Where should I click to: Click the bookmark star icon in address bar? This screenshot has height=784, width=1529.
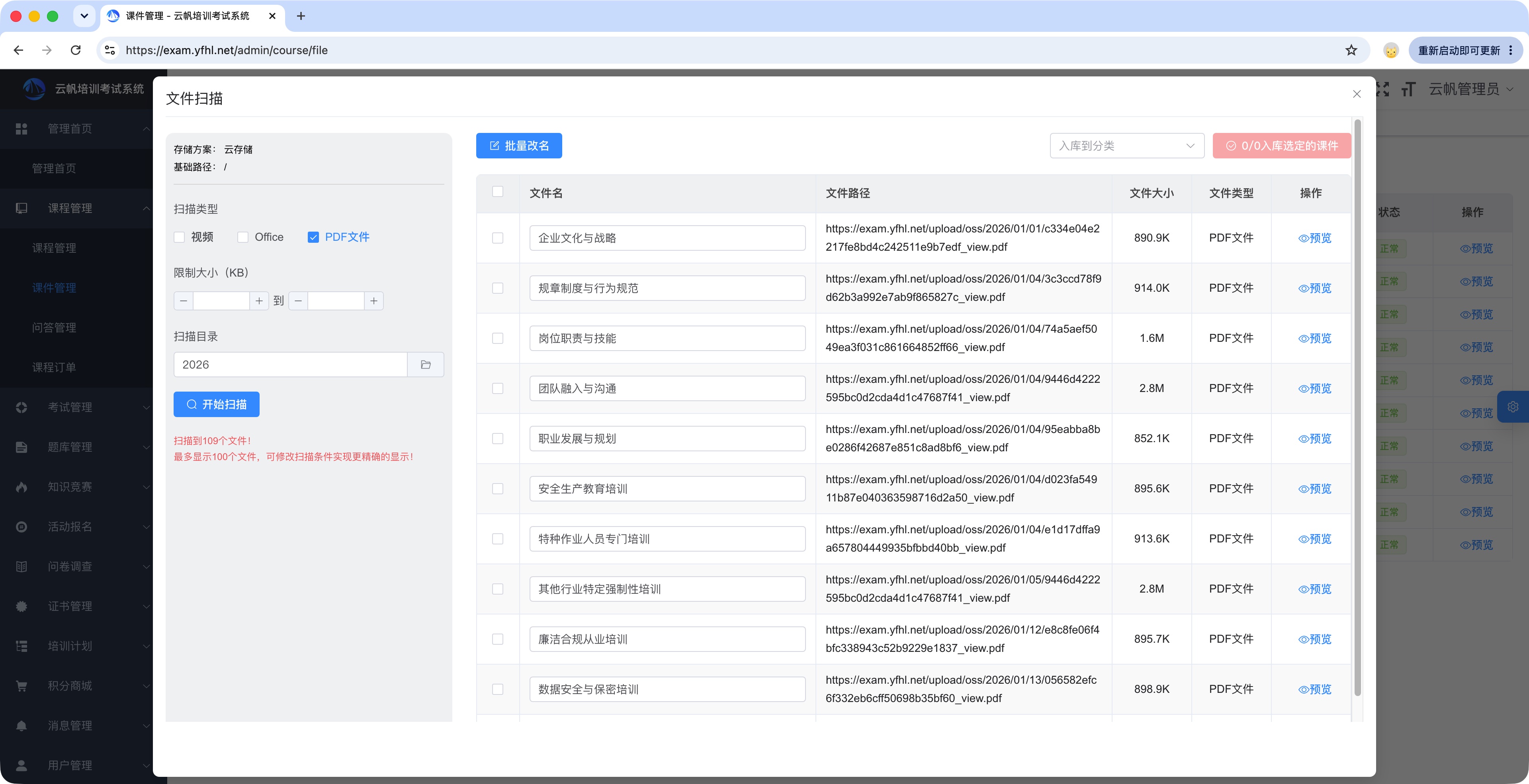pyautogui.click(x=1351, y=51)
